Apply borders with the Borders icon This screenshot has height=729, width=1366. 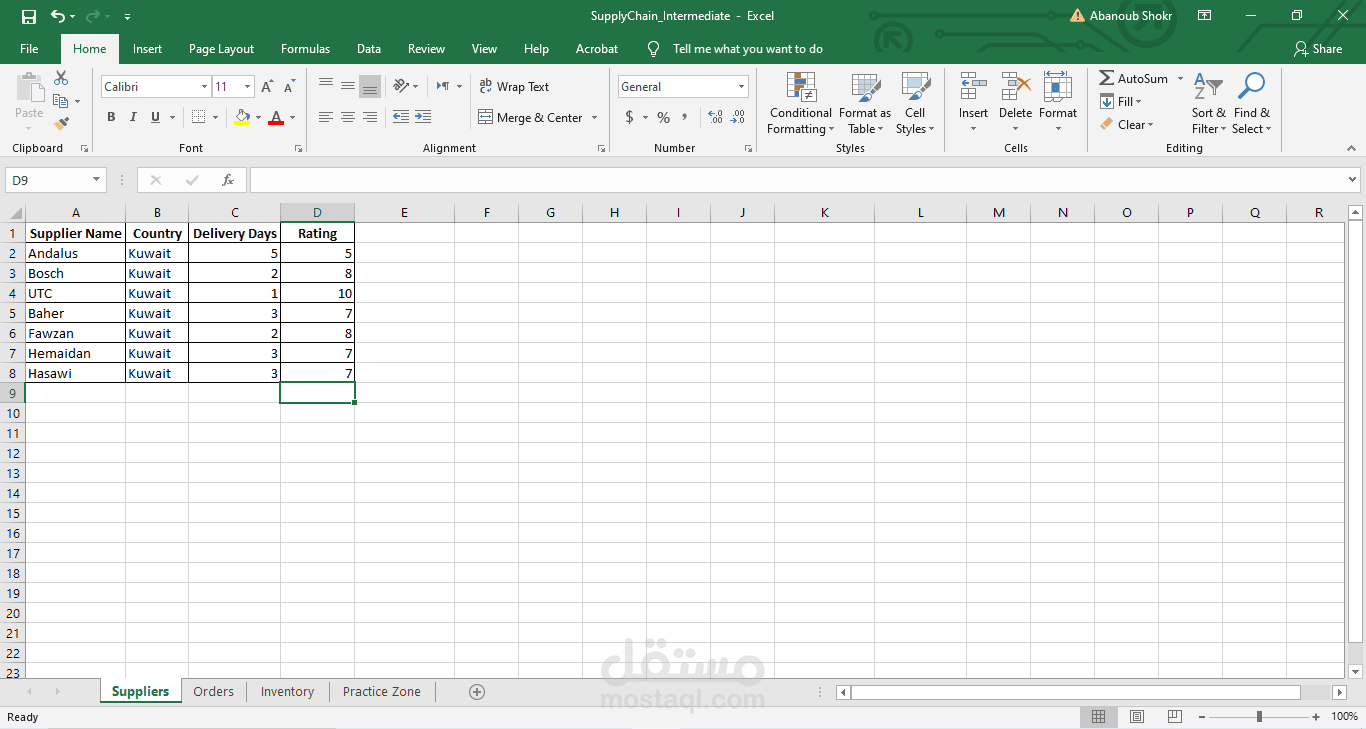point(199,117)
